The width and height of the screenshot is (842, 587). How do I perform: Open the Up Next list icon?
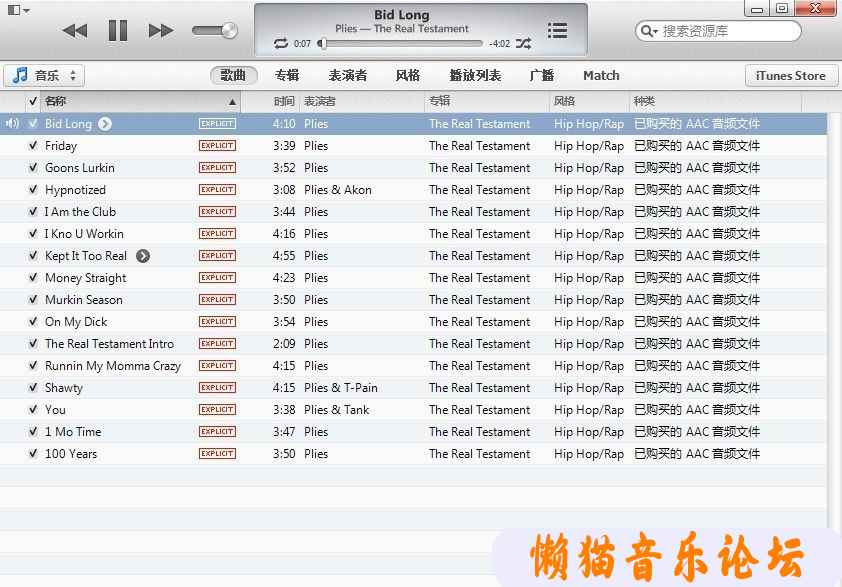click(557, 31)
